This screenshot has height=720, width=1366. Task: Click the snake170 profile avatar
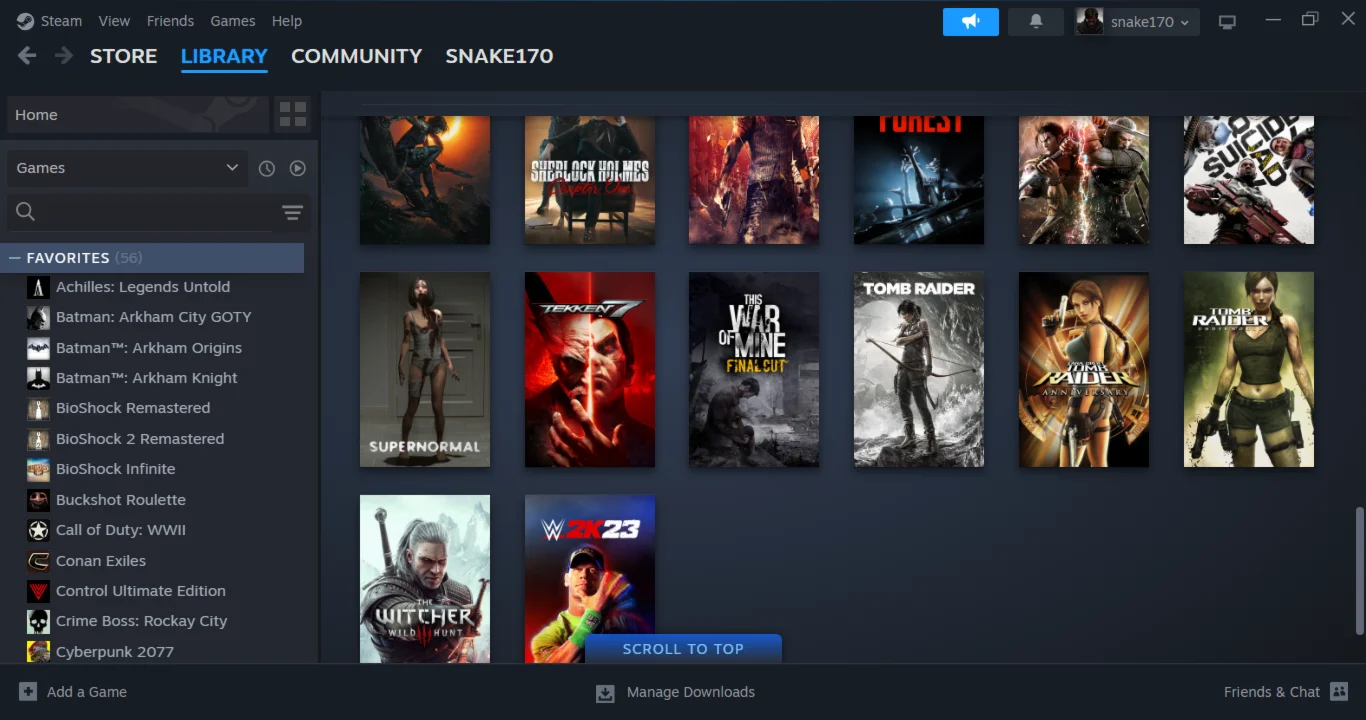click(x=1089, y=21)
